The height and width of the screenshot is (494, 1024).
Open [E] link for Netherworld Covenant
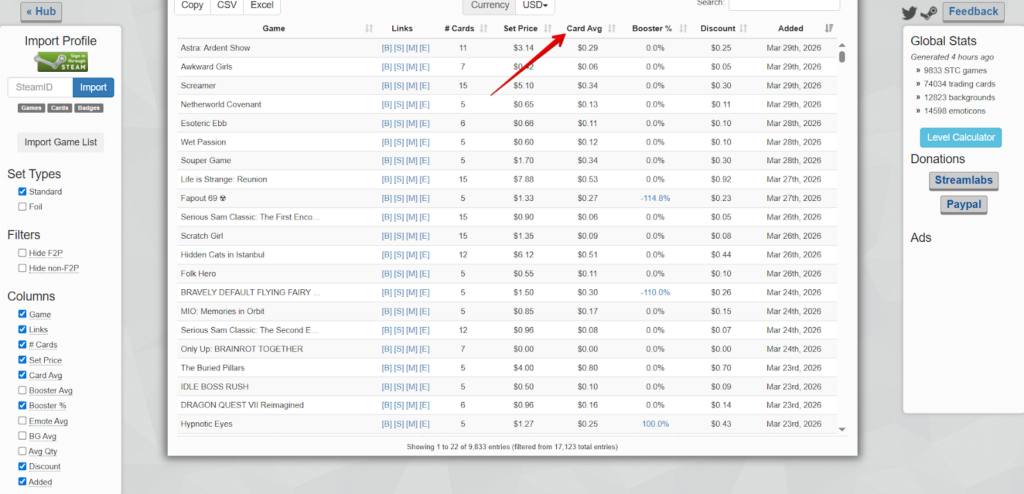[x=424, y=105]
